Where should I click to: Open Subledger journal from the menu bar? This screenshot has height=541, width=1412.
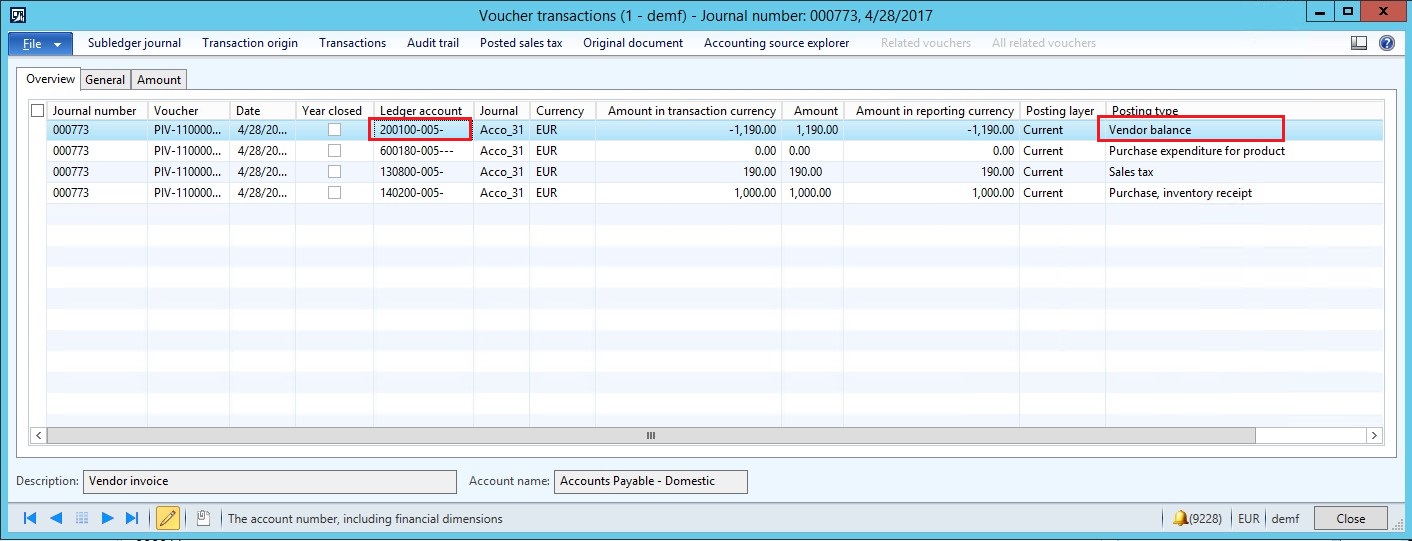click(134, 43)
